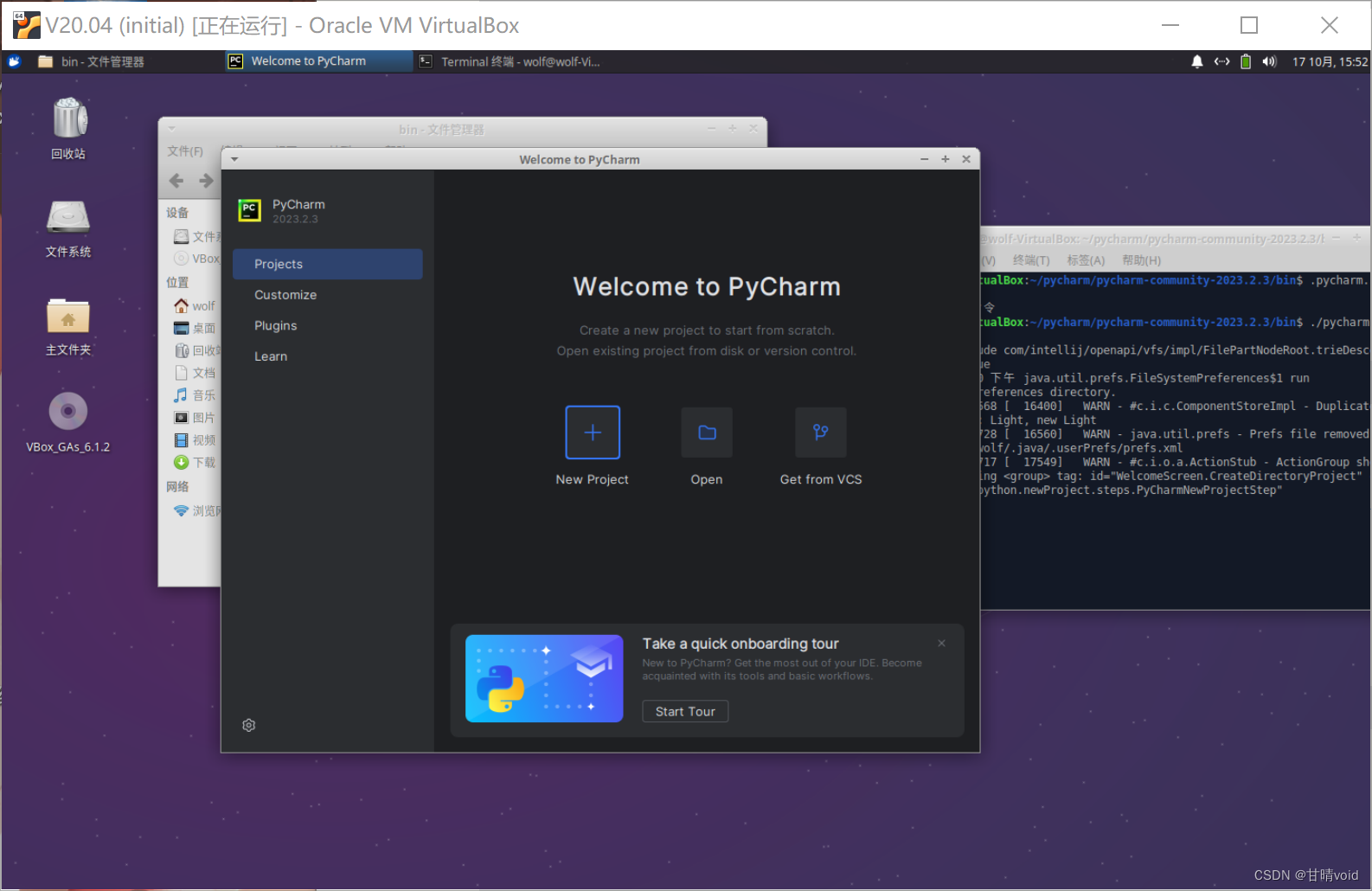
Task: Select VBox device in file manager sidebar
Action: [196, 259]
